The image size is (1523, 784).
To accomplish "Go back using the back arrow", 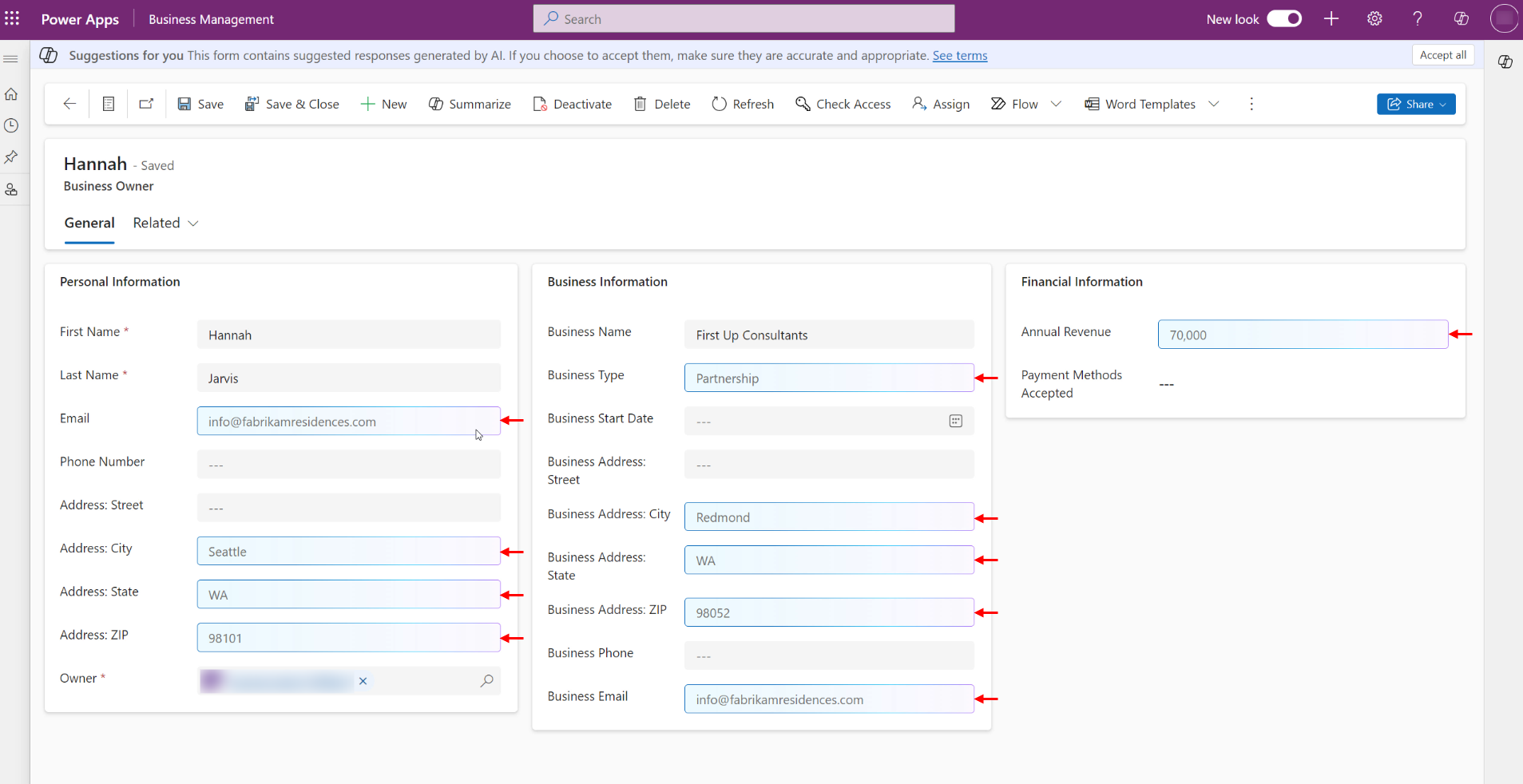I will tap(69, 104).
